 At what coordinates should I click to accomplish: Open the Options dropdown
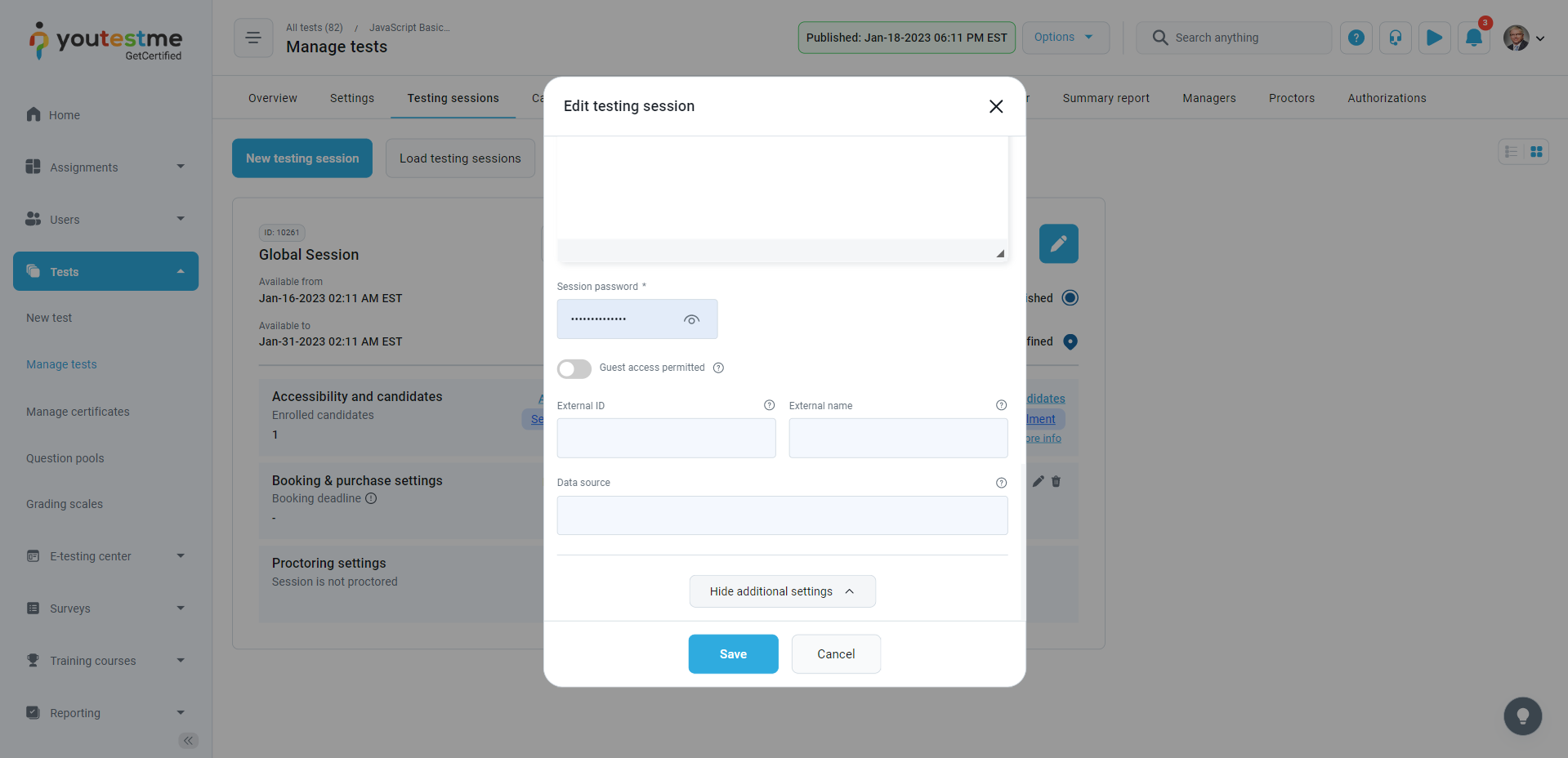tap(1065, 38)
